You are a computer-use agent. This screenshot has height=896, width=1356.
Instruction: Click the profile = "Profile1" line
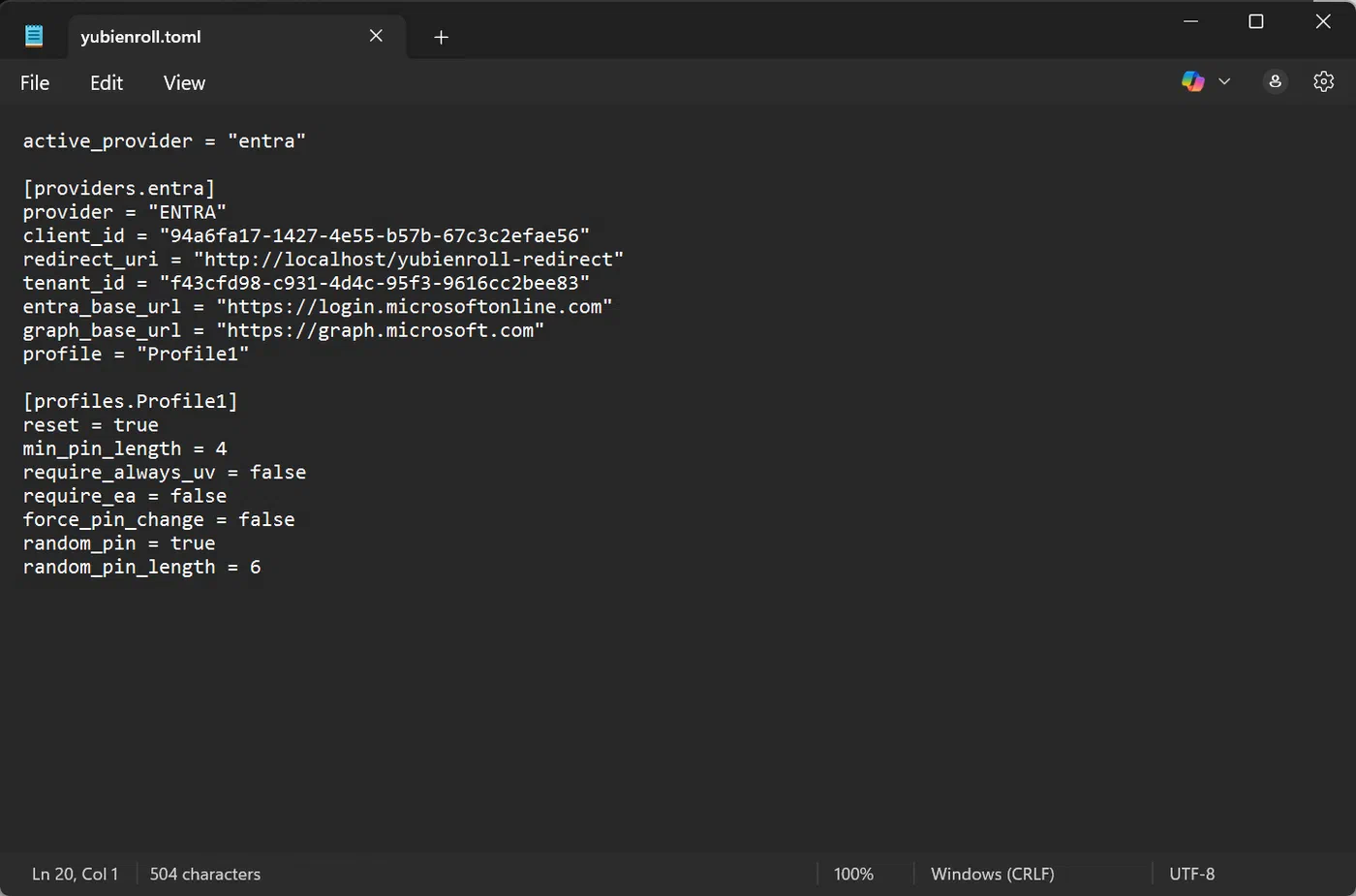[137, 355]
